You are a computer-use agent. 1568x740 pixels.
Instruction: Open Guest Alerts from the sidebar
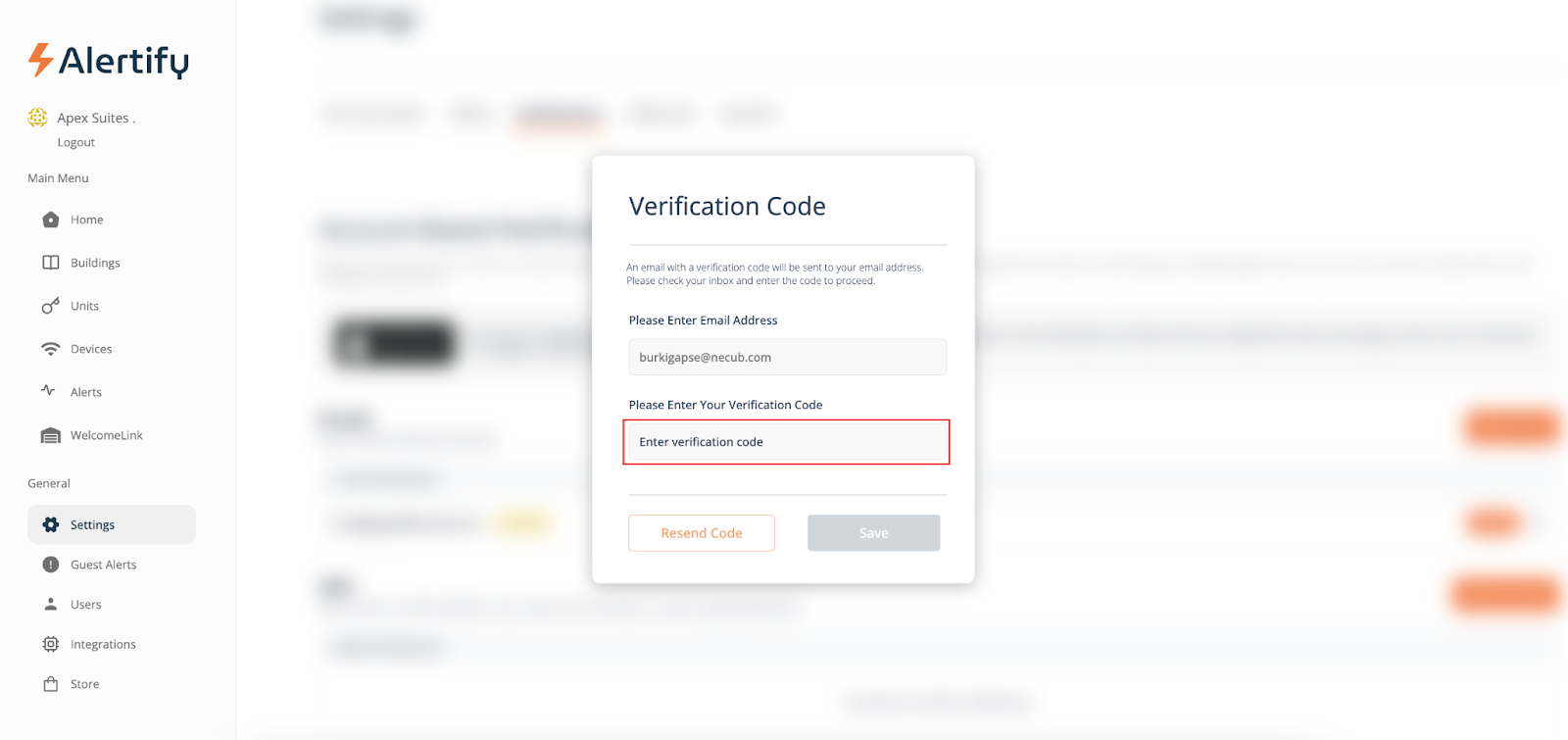click(103, 565)
